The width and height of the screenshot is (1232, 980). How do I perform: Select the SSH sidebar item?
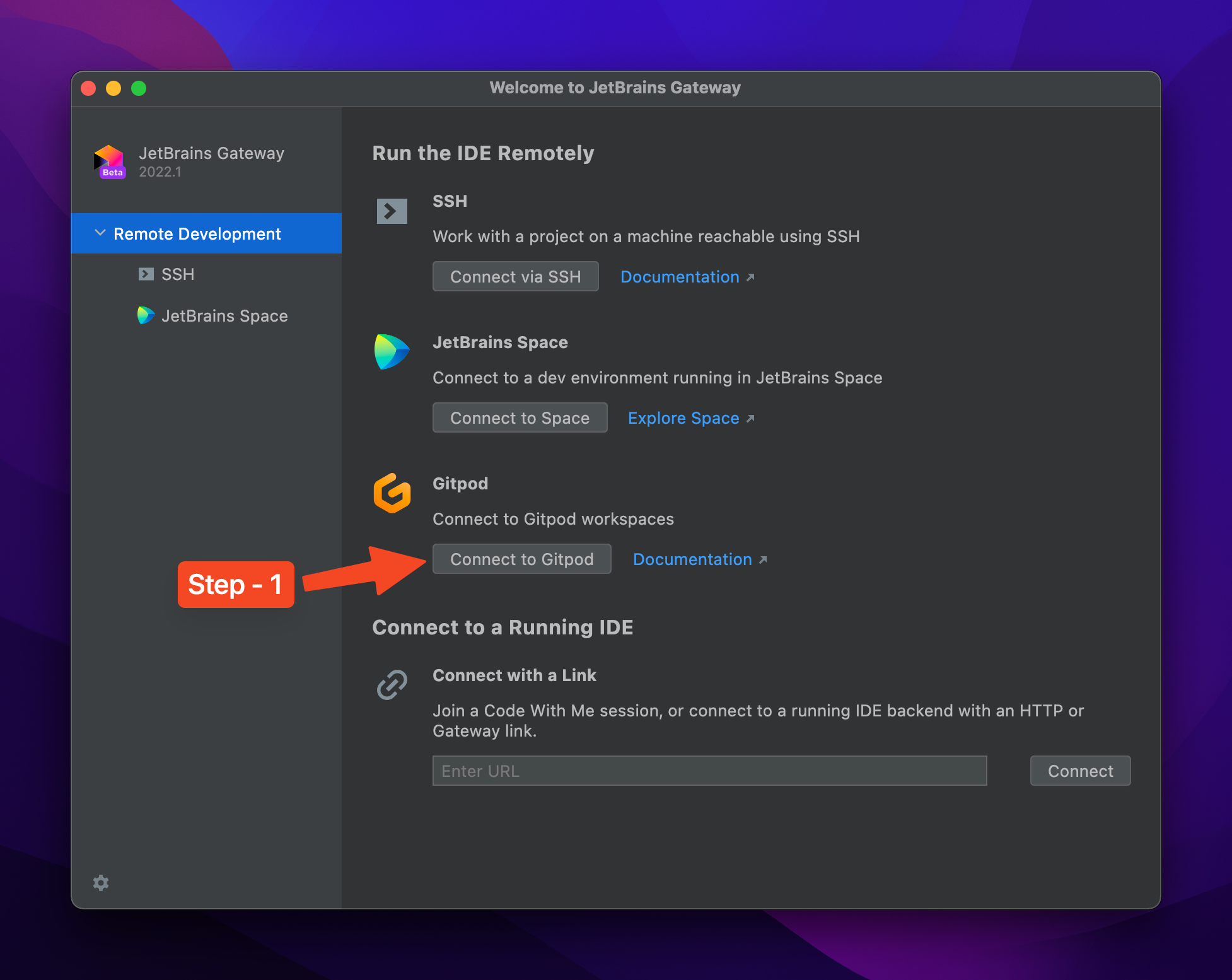pyautogui.click(x=206, y=274)
